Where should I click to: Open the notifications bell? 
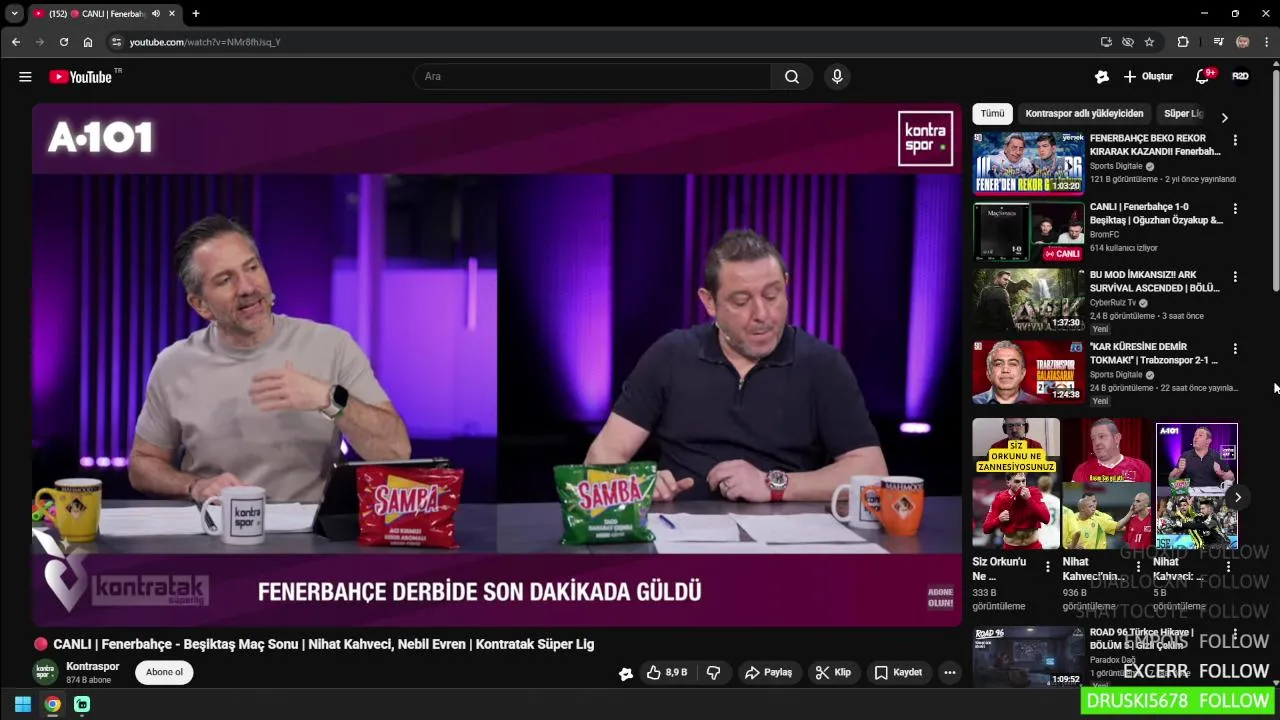(x=1203, y=77)
